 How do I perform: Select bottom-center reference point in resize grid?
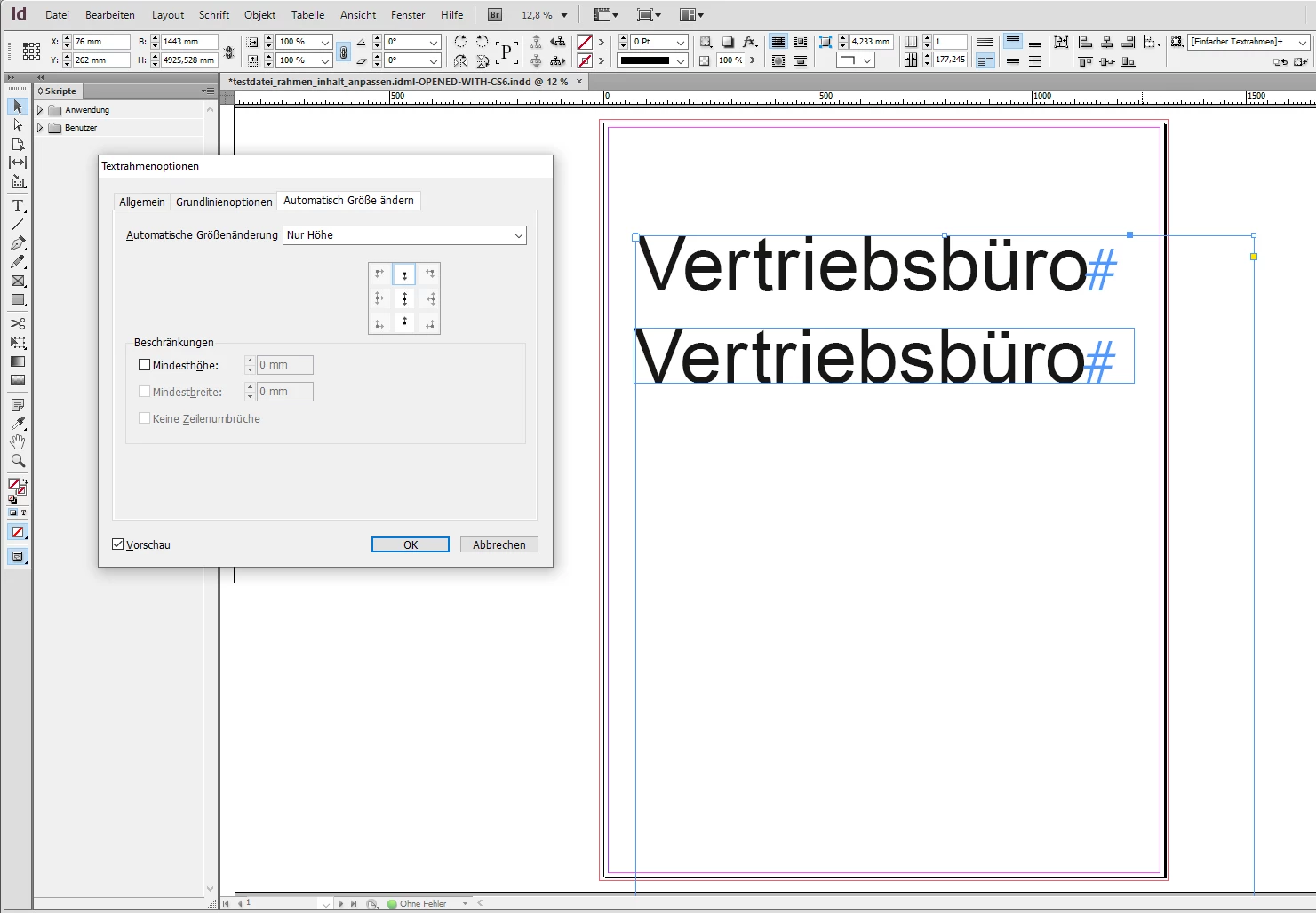(x=404, y=322)
